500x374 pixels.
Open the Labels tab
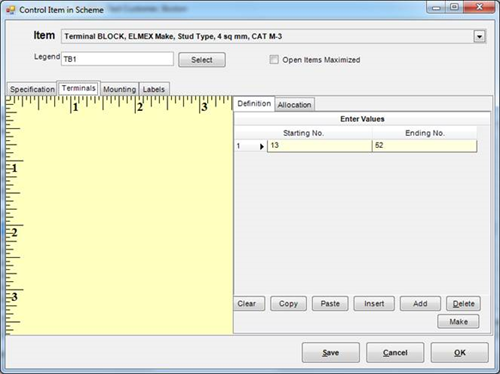point(154,89)
